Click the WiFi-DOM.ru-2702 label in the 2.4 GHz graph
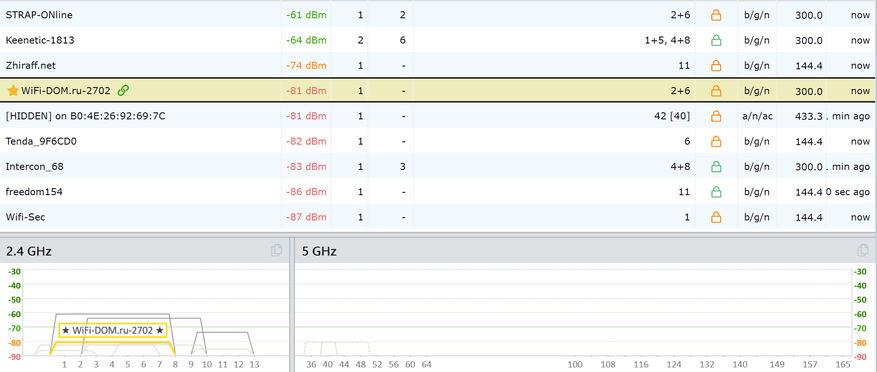The height and width of the screenshot is (372, 877). click(x=113, y=331)
